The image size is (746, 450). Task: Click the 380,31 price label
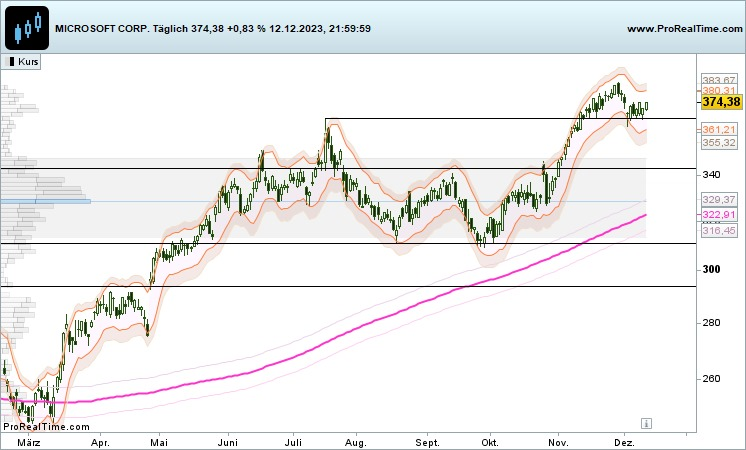click(719, 90)
